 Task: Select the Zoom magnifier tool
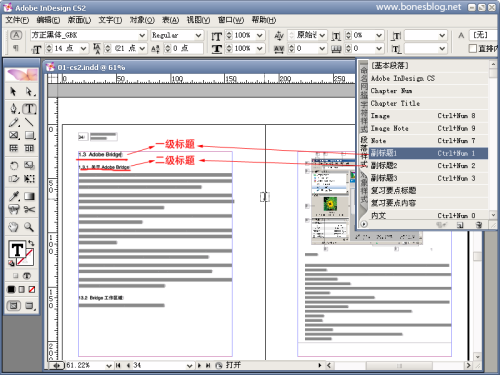click(29, 227)
